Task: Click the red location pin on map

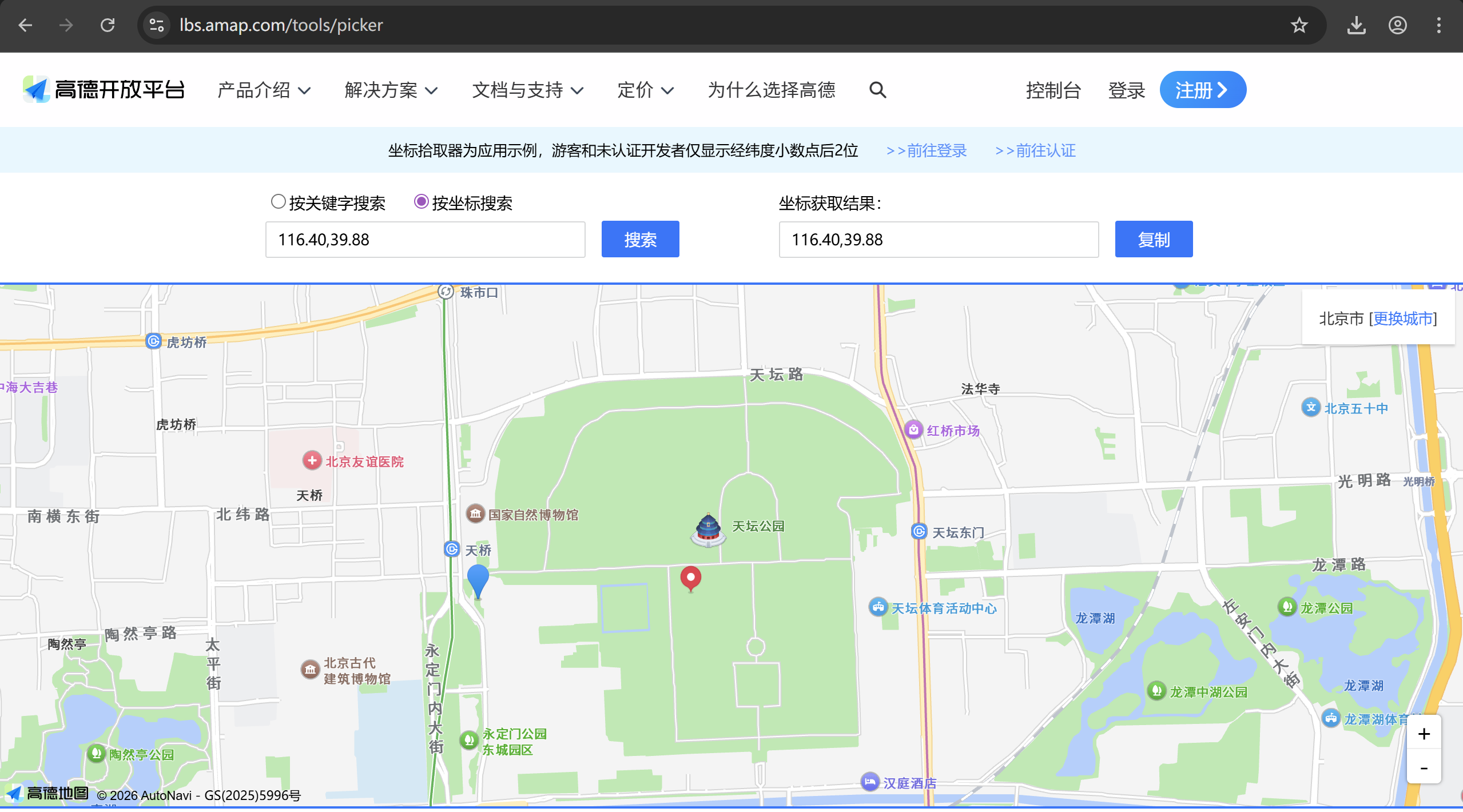Action: 691,578
